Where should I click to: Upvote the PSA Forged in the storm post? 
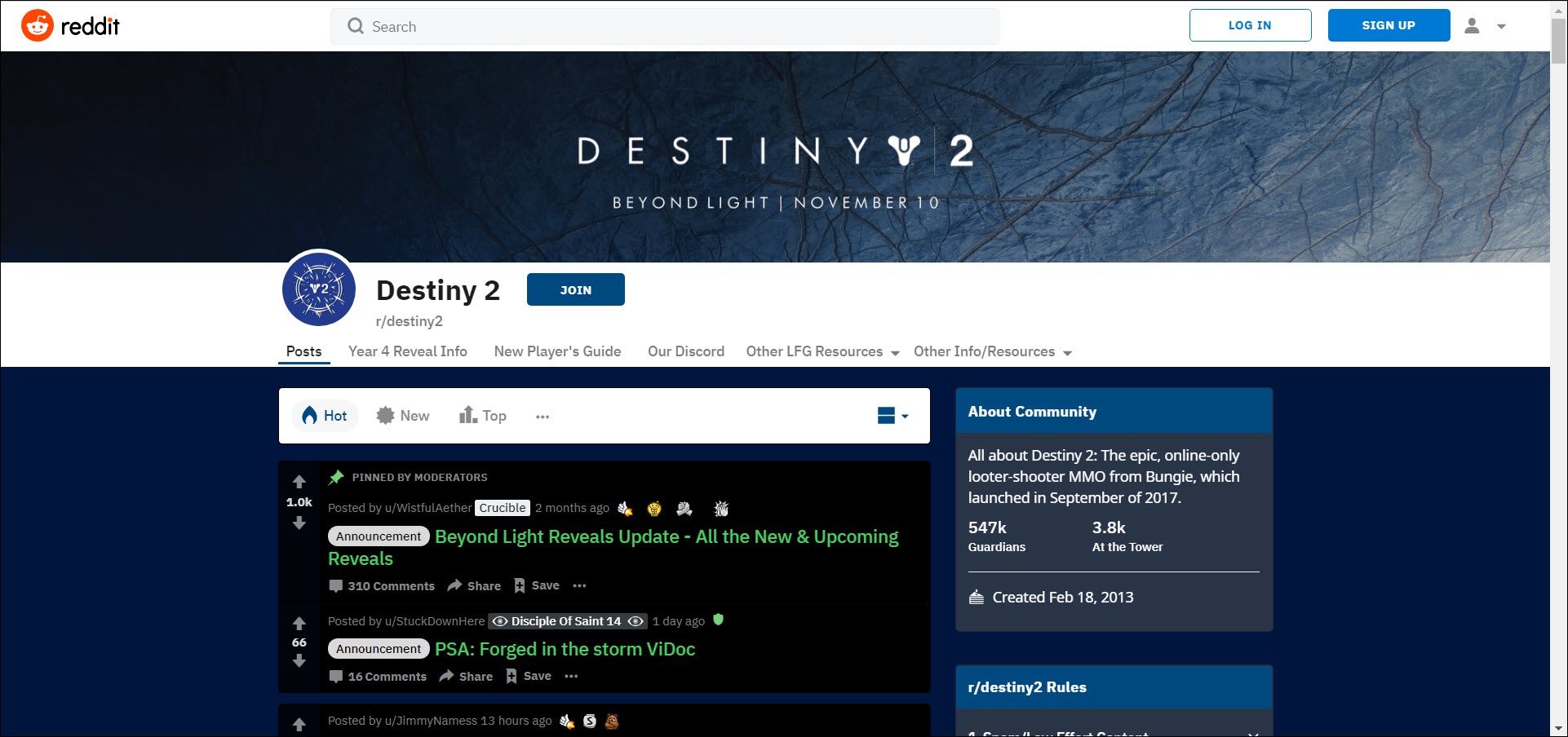[299, 624]
